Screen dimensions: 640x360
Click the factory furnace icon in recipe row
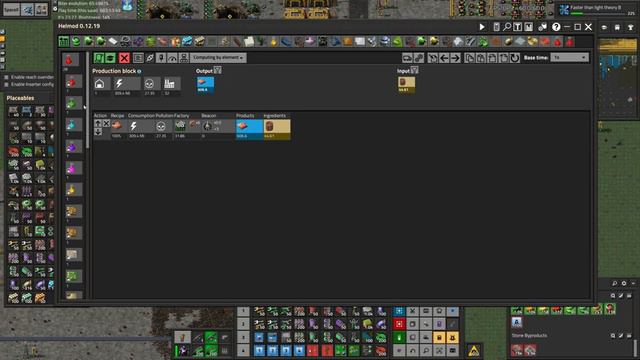[180, 126]
